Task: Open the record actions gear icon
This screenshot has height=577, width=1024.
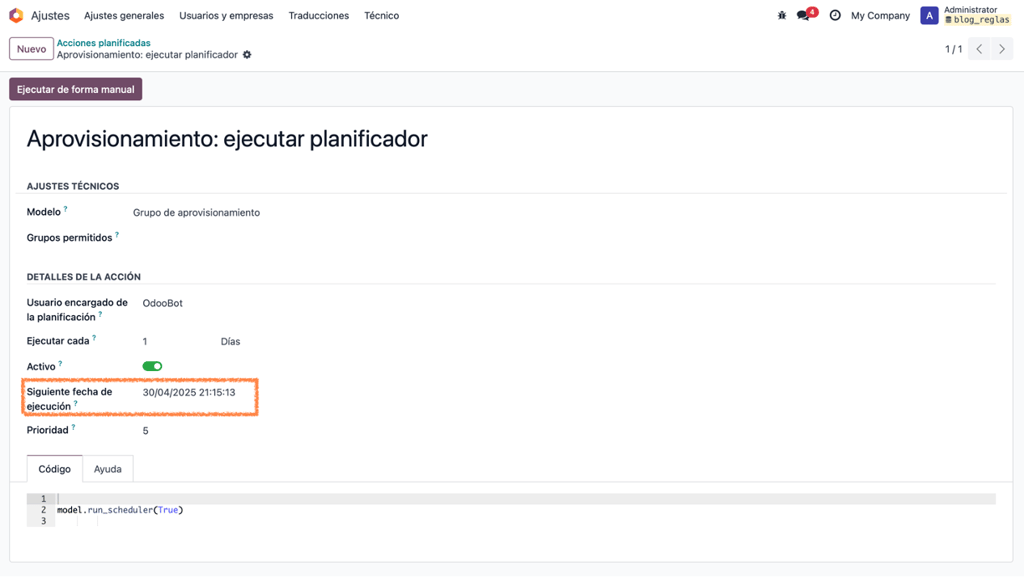Action: click(x=247, y=55)
